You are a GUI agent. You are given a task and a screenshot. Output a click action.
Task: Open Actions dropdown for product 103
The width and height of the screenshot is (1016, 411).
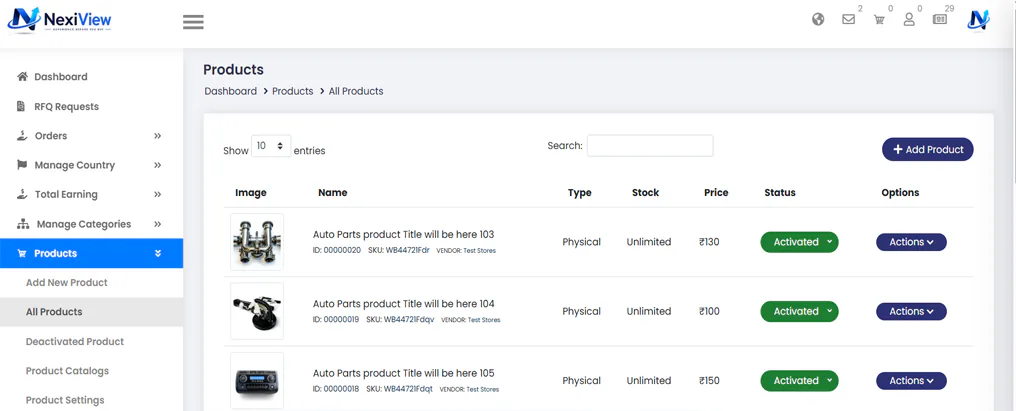pyautogui.click(x=911, y=242)
